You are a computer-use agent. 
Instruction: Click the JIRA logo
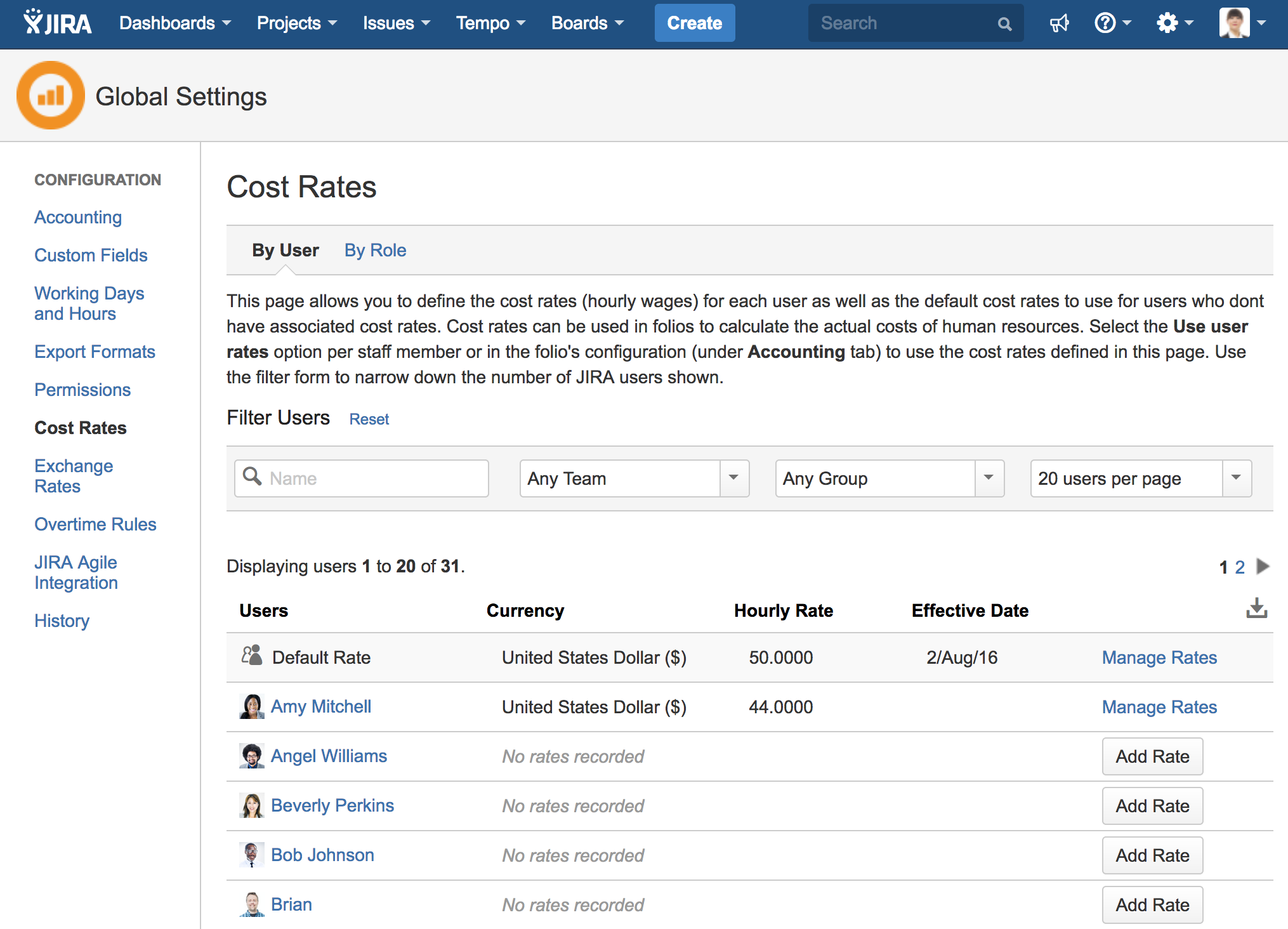click(57, 23)
